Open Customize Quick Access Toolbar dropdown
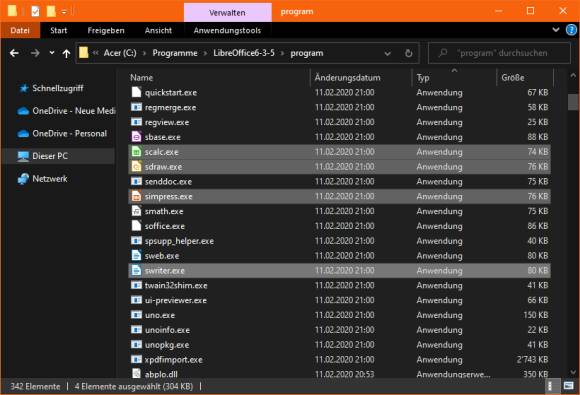Screen dimensions: 580x395 (64, 12)
